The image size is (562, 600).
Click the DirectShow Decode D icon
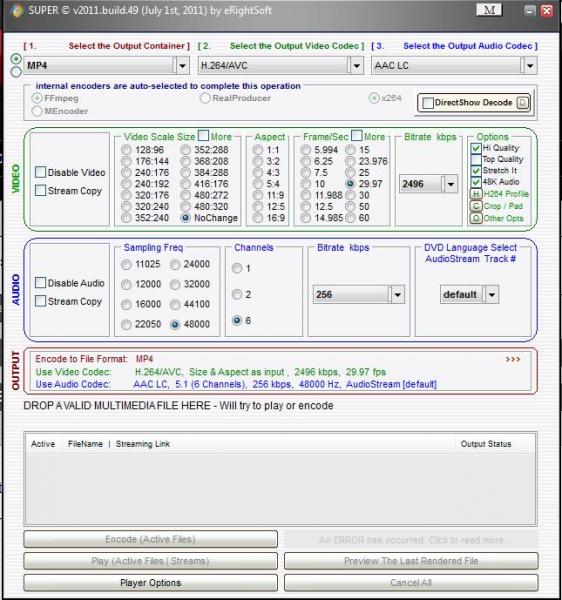click(523, 103)
